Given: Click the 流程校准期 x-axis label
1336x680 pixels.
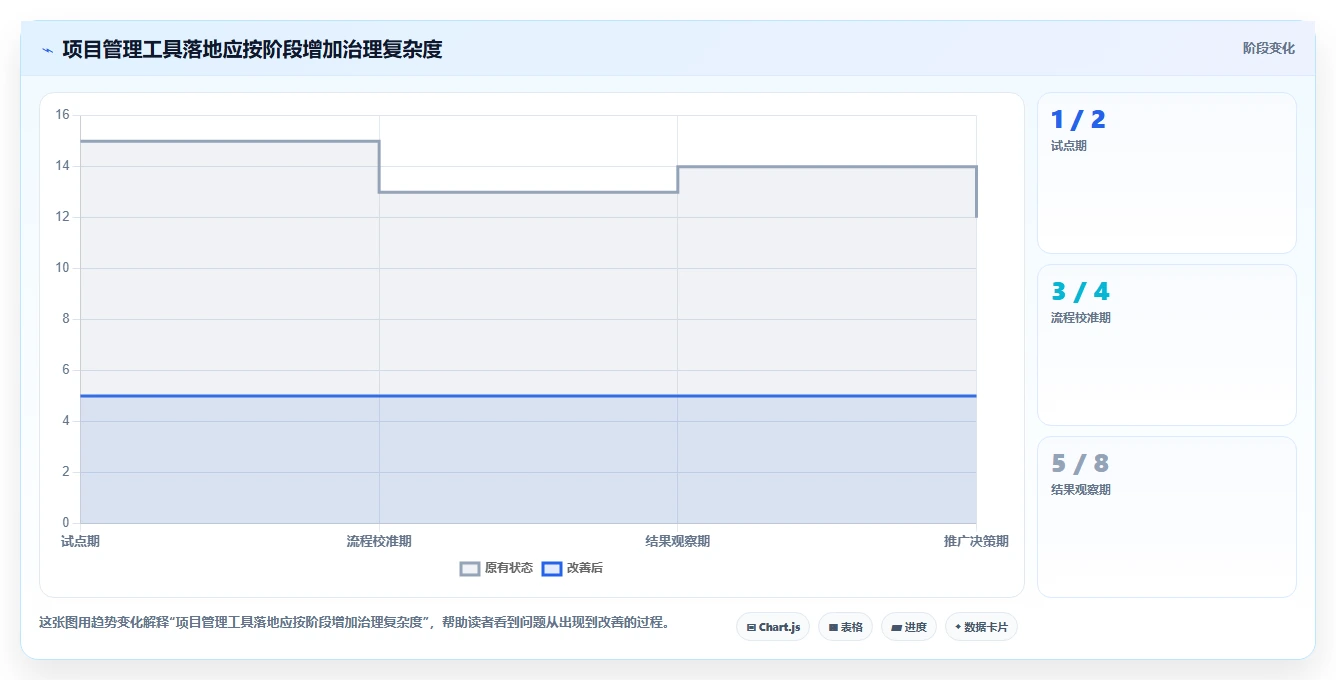Looking at the screenshot, I should point(379,541).
